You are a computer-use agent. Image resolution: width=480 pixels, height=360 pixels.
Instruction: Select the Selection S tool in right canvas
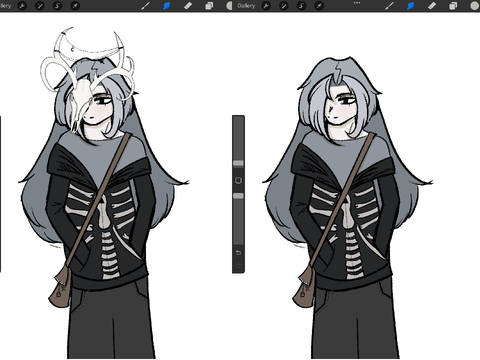[301, 6]
